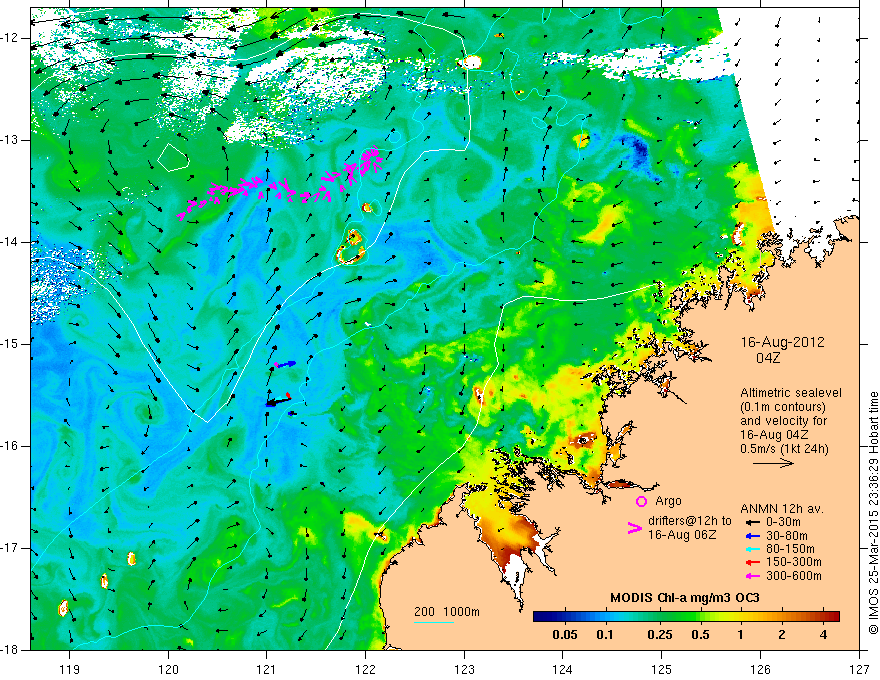This screenshot has width=880, height=680.
Task: Click the '0.5m/s (1kt 24h)' text
Action: (x=784, y=449)
